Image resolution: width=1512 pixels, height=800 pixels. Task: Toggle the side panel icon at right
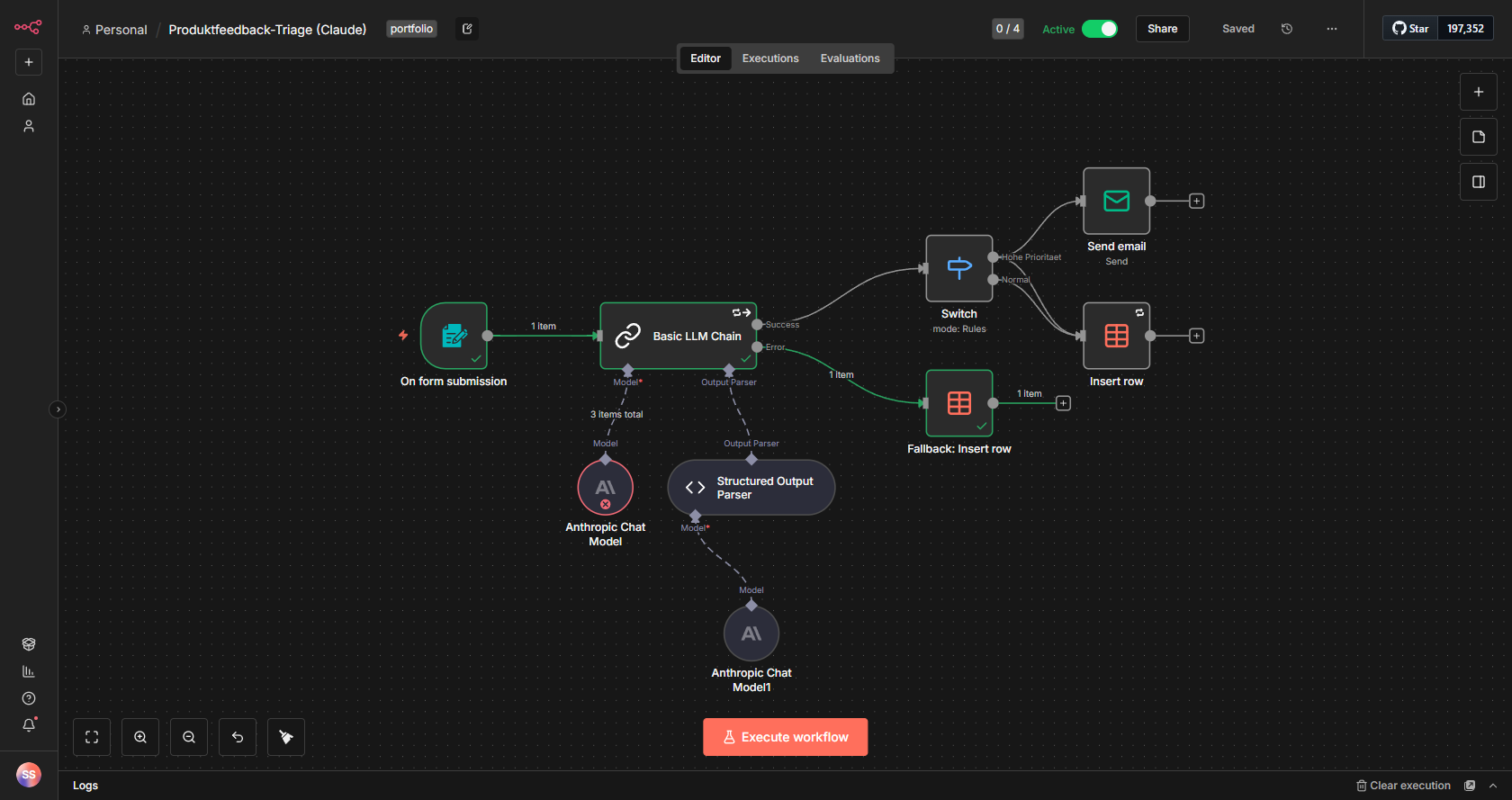tap(1479, 182)
